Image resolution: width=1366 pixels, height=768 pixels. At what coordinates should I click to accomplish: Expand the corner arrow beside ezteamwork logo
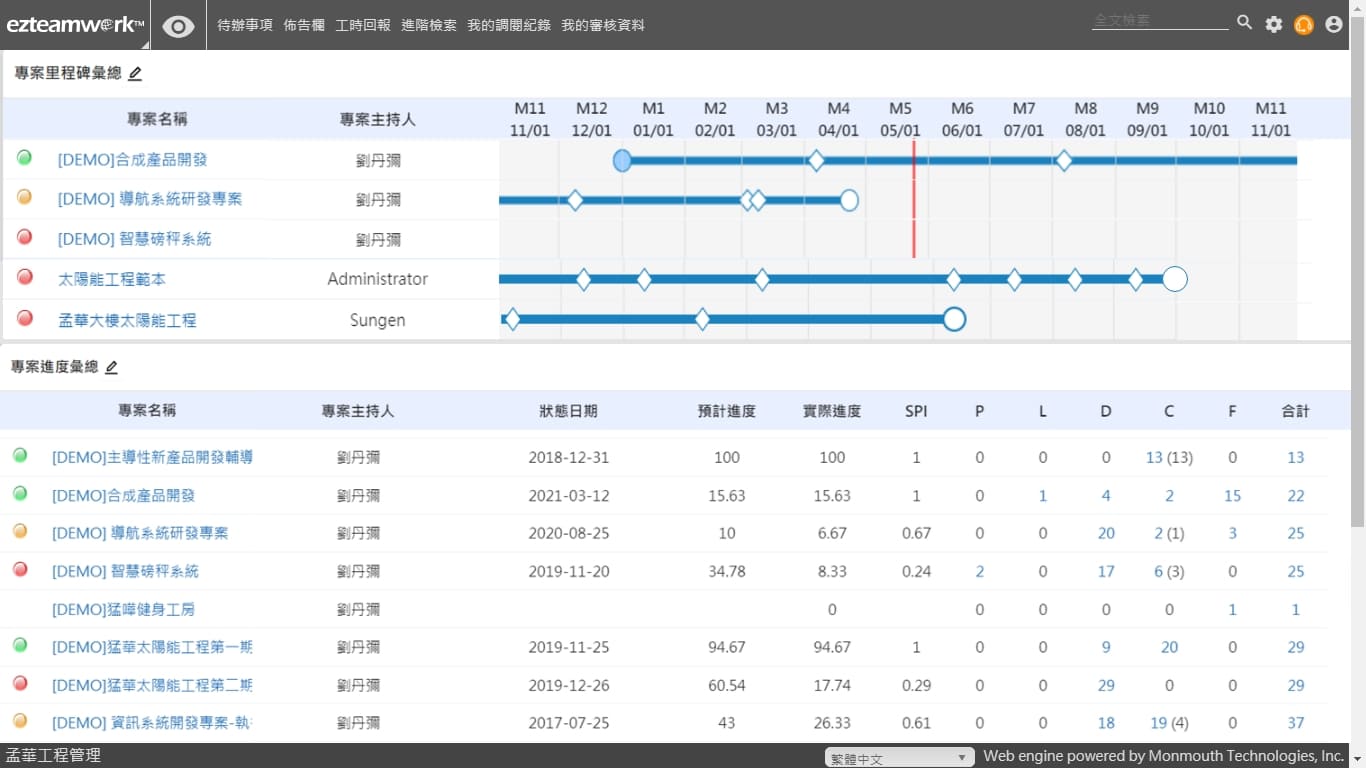146,44
